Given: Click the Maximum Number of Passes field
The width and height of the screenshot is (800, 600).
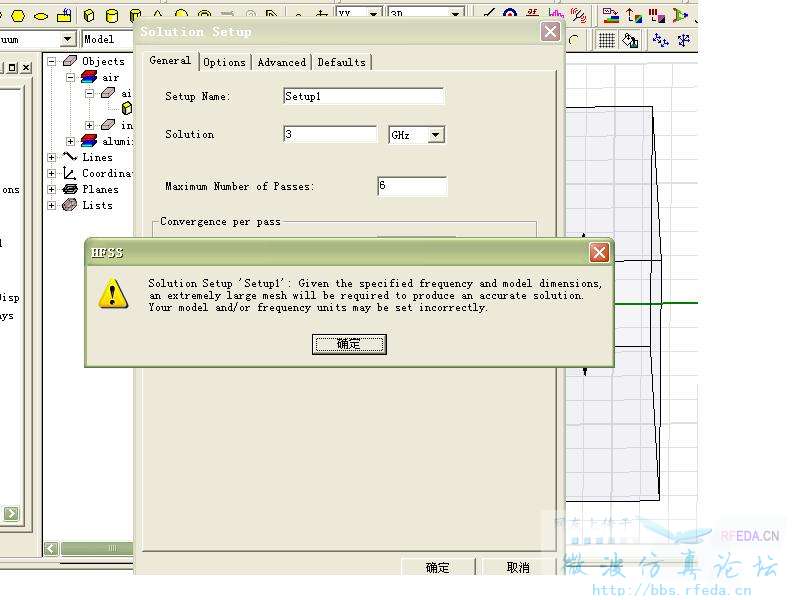Looking at the screenshot, I should click(412, 186).
